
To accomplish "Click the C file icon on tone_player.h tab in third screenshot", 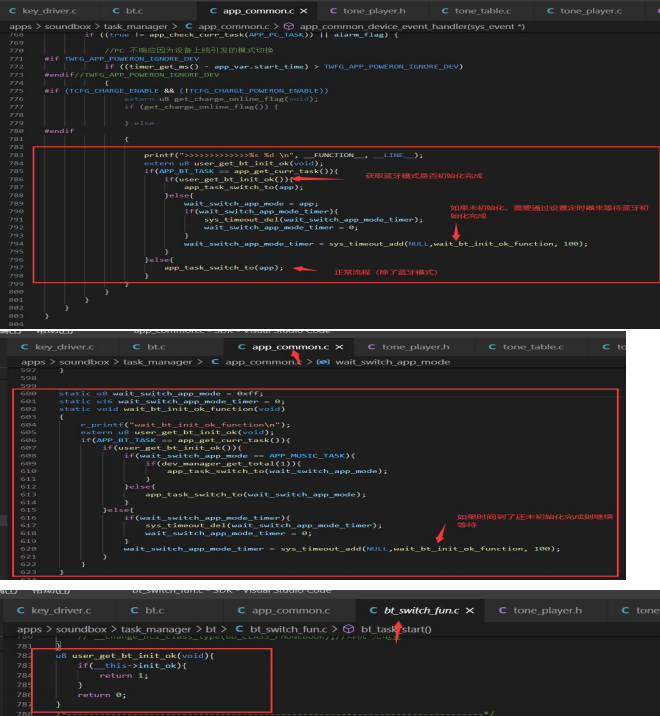I will click(503, 611).
